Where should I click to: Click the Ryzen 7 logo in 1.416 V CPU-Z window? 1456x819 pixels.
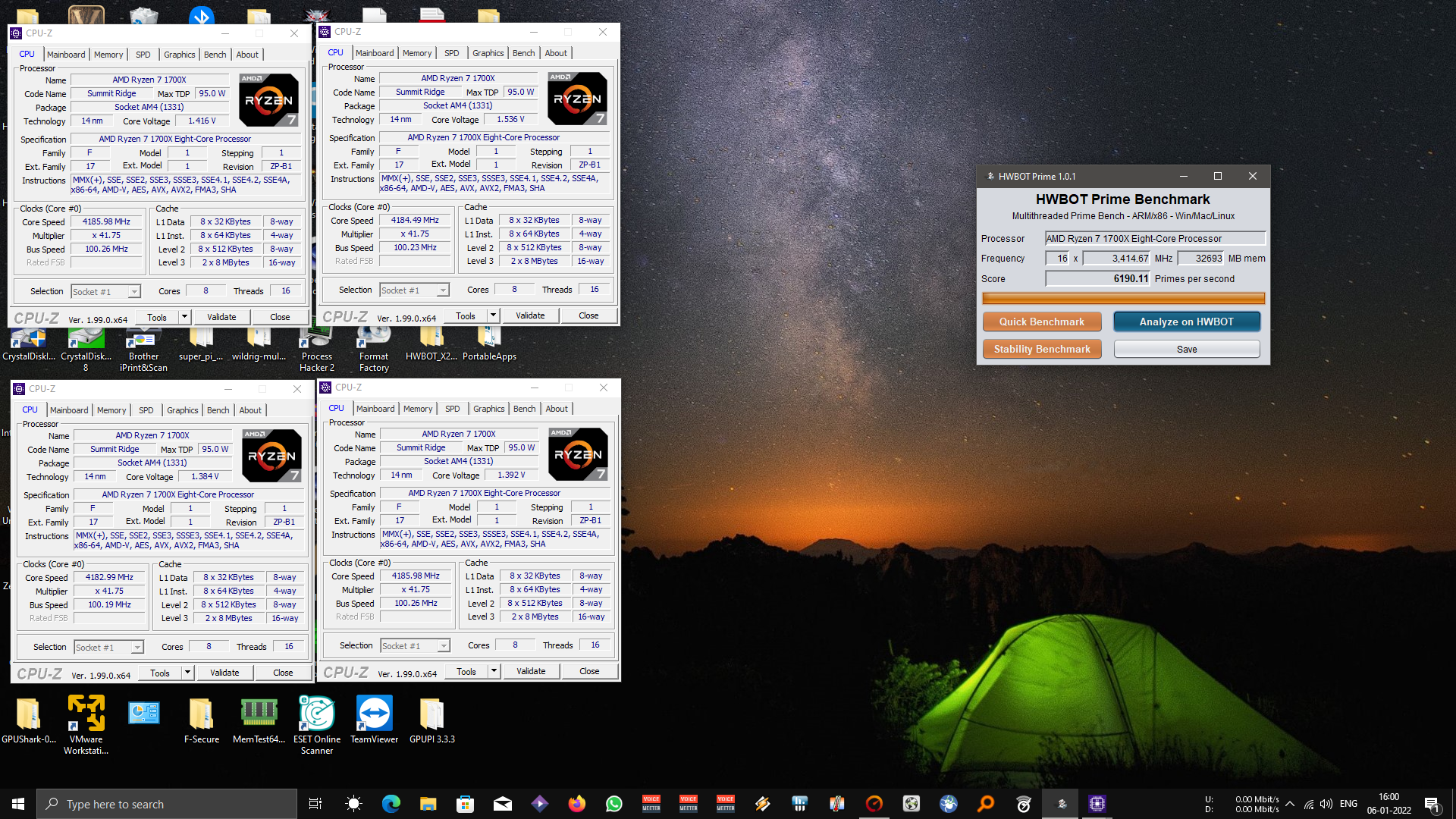pos(268,99)
